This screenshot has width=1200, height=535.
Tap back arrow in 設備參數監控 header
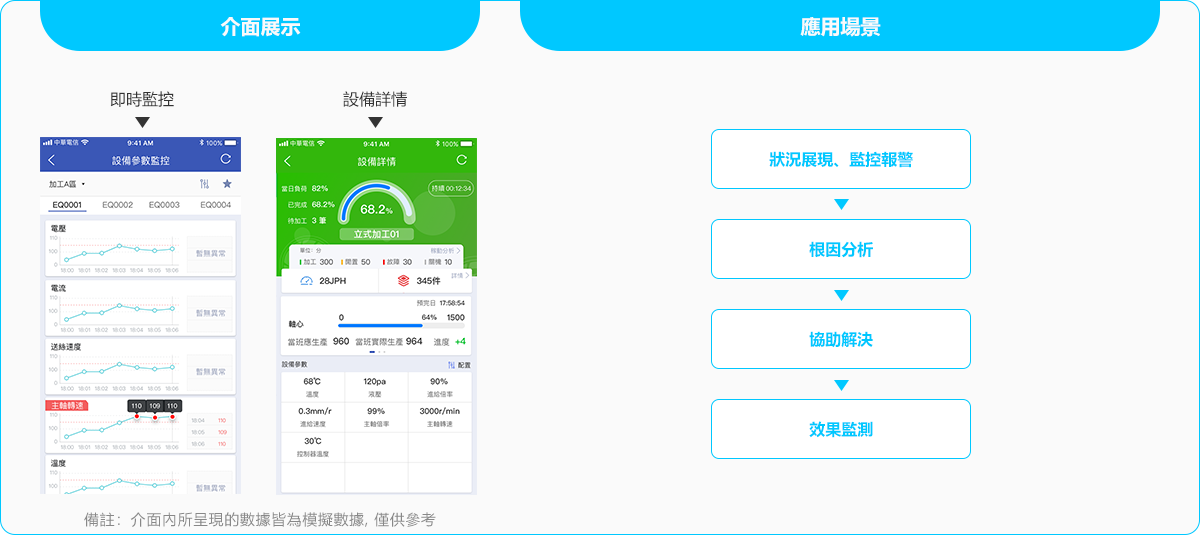coord(52,160)
